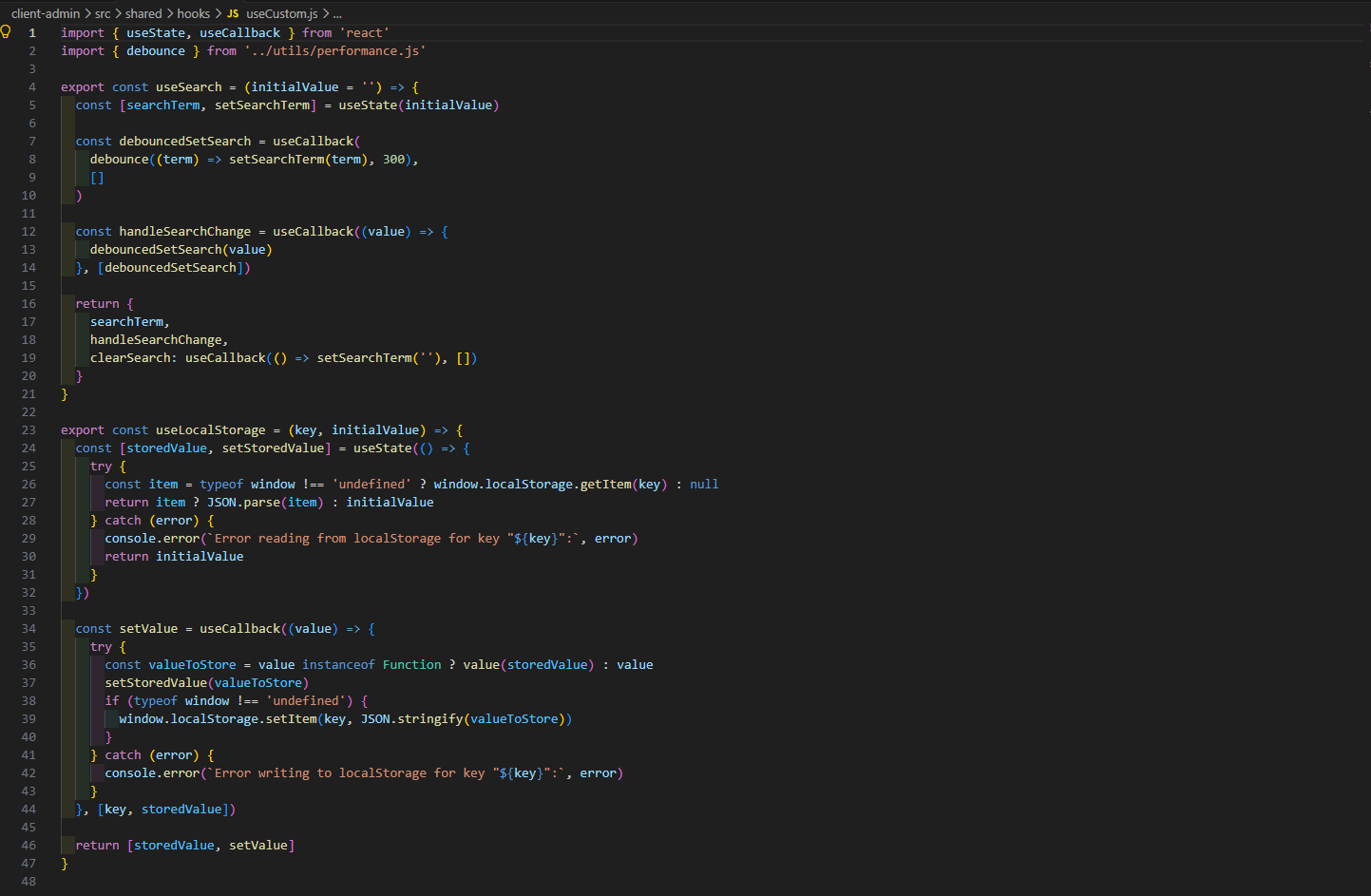The width and height of the screenshot is (1371, 896).
Task: Click the useLocalStorage hook name
Action: pyautogui.click(x=211, y=429)
